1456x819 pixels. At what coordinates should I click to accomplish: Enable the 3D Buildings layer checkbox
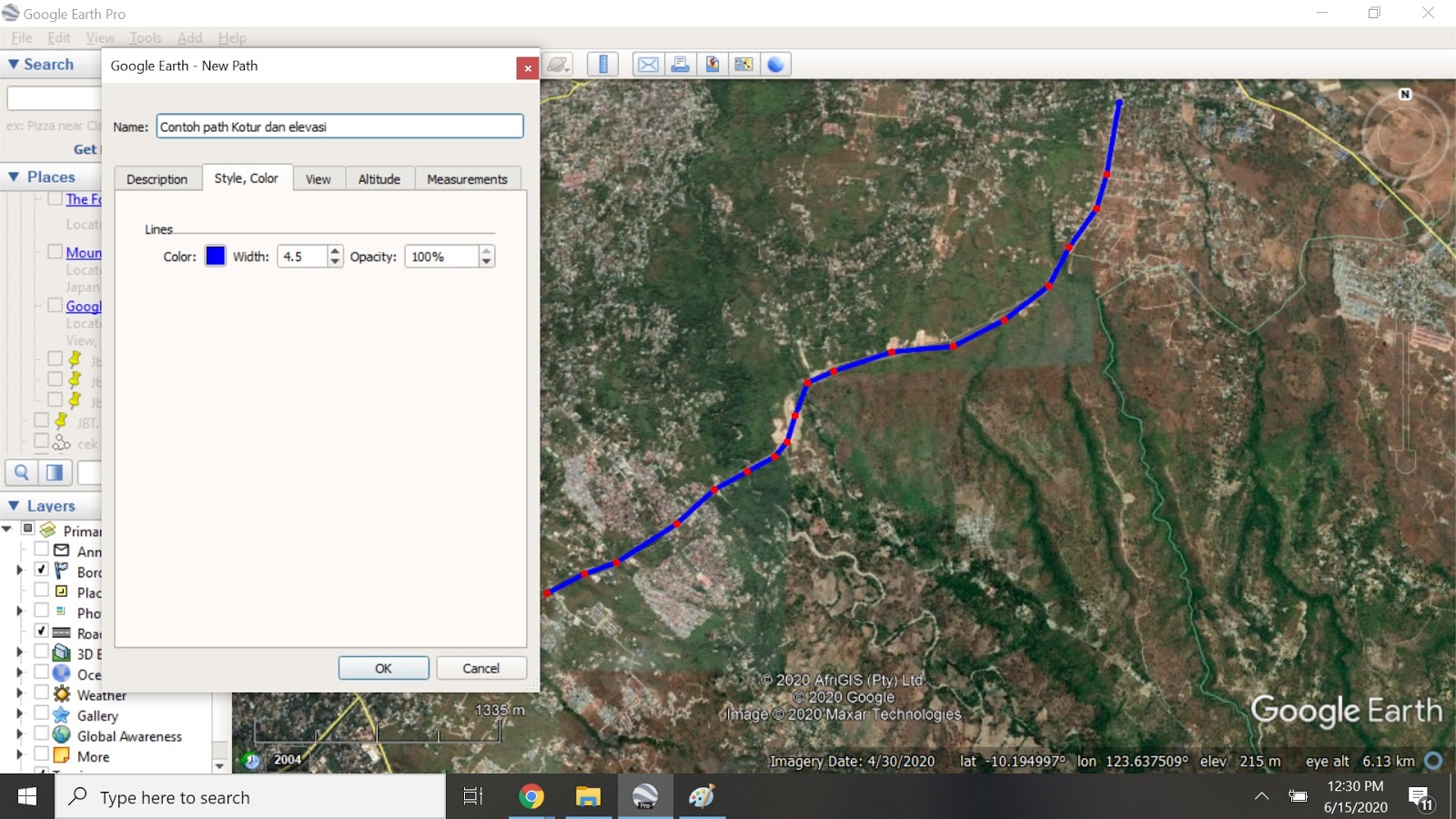coord(42,651)
